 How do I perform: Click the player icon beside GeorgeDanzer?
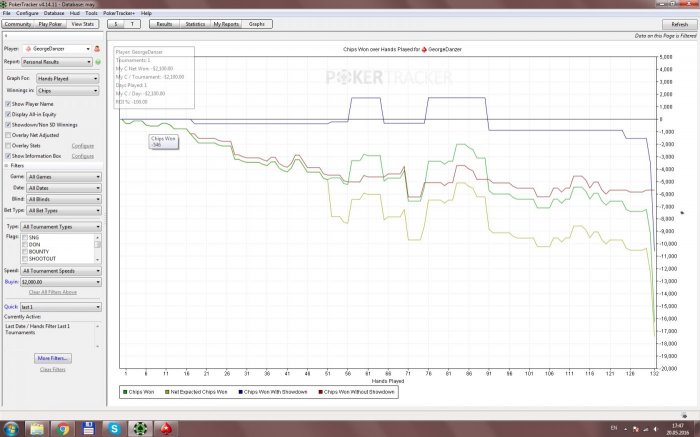pyautogui.click(x=98, y=48)
